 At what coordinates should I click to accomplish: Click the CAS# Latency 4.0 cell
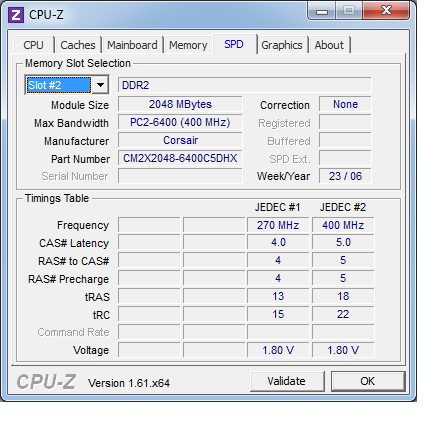(x=278, y=242)
